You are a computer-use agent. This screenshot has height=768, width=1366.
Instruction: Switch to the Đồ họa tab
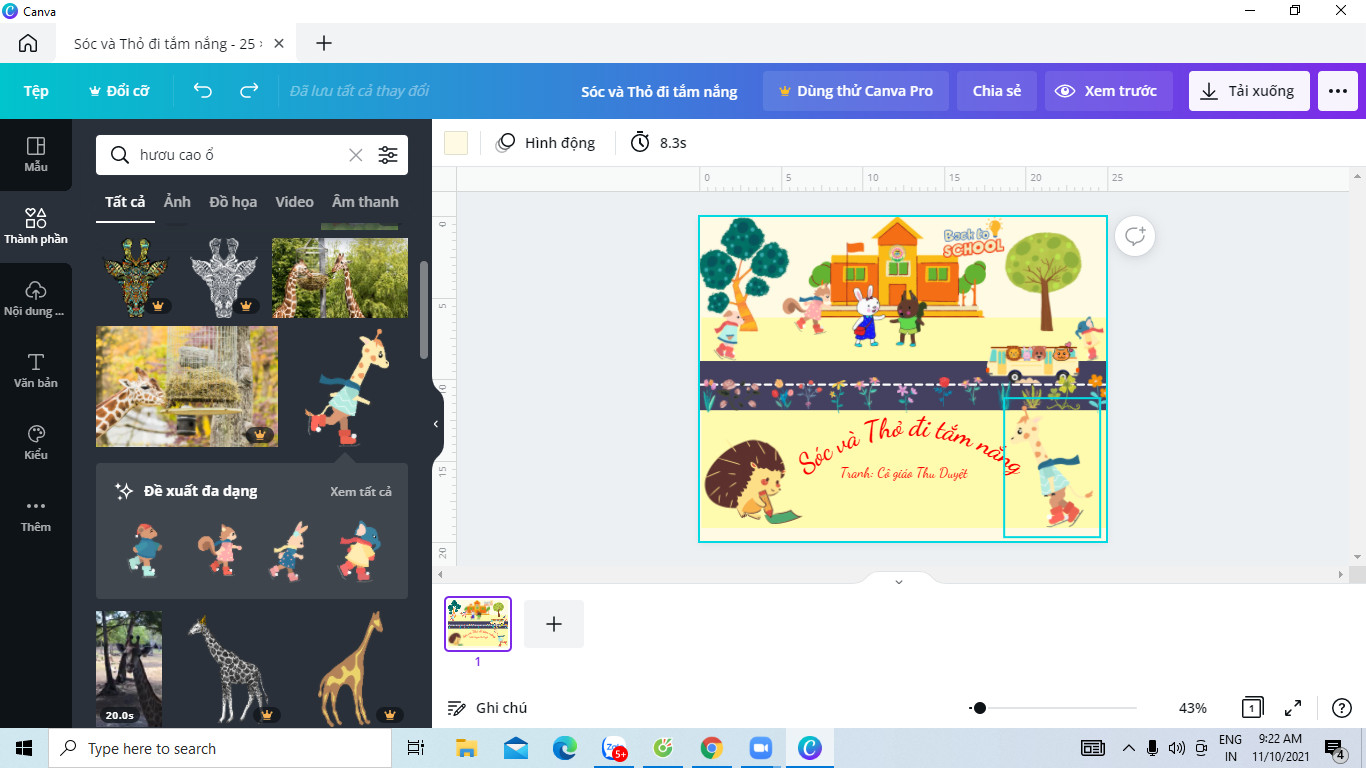[233, 202]
